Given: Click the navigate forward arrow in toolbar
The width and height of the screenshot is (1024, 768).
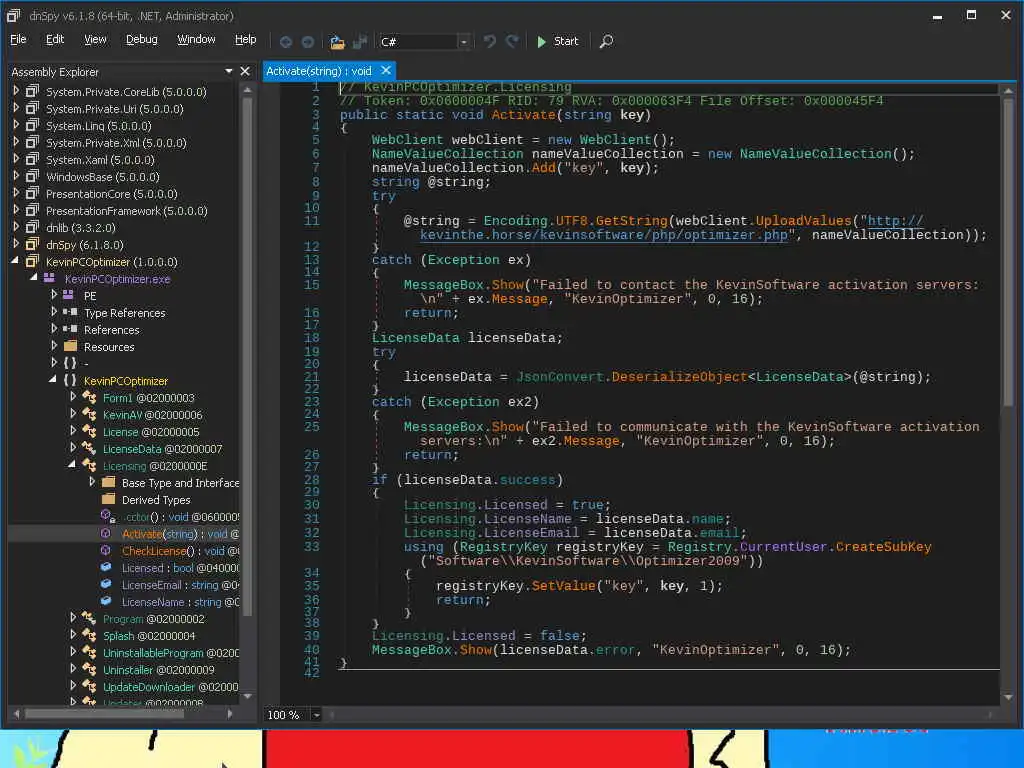Looking at the screenshot, I should (x=308, y=42).
